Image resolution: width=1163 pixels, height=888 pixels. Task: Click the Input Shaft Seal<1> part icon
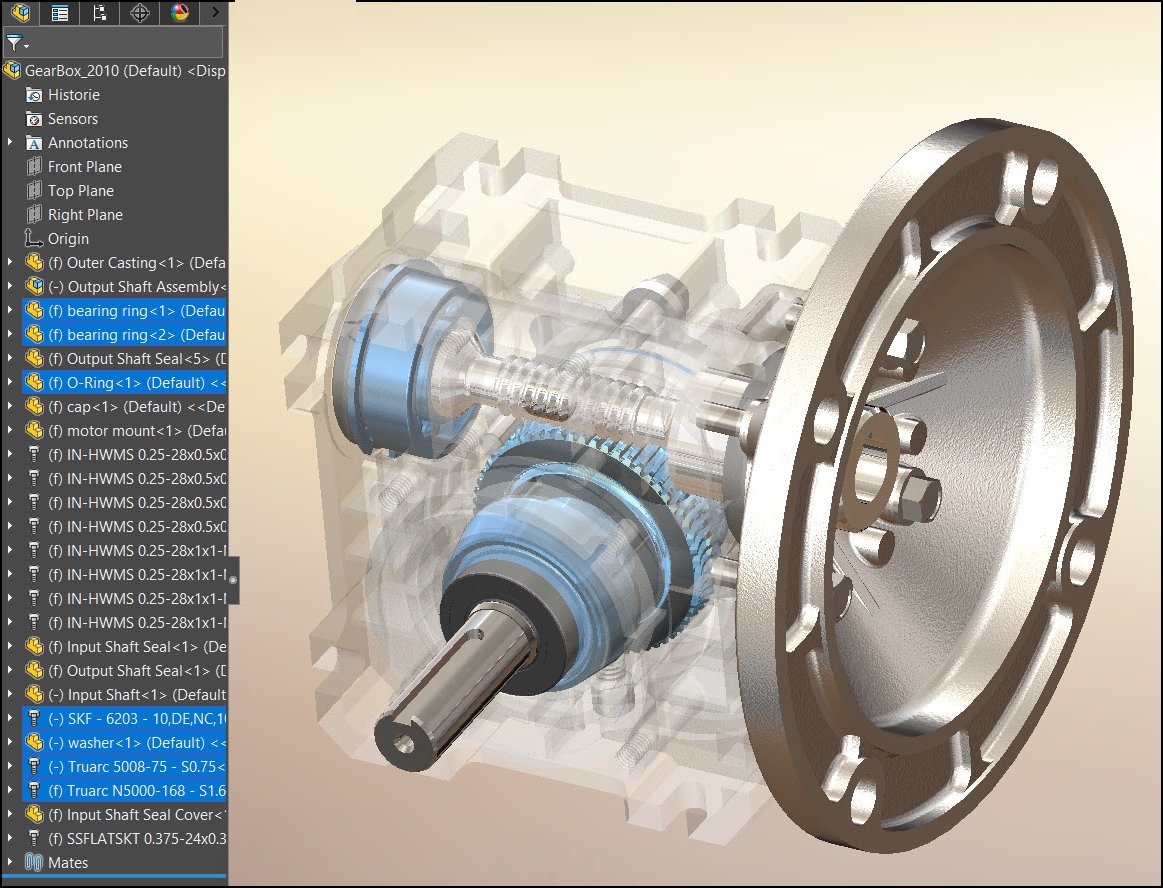coord(34,647)
